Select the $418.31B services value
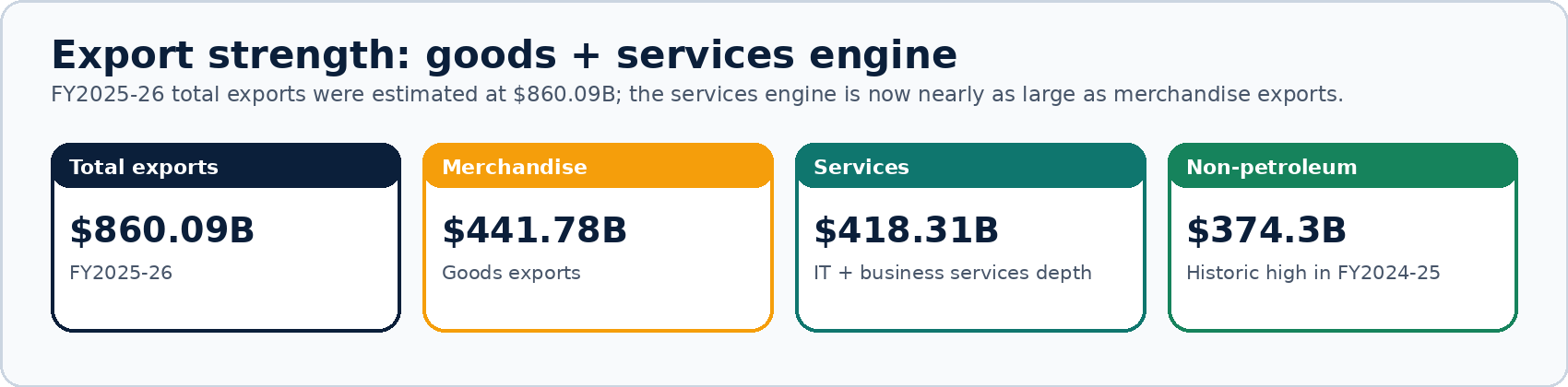 906,229
